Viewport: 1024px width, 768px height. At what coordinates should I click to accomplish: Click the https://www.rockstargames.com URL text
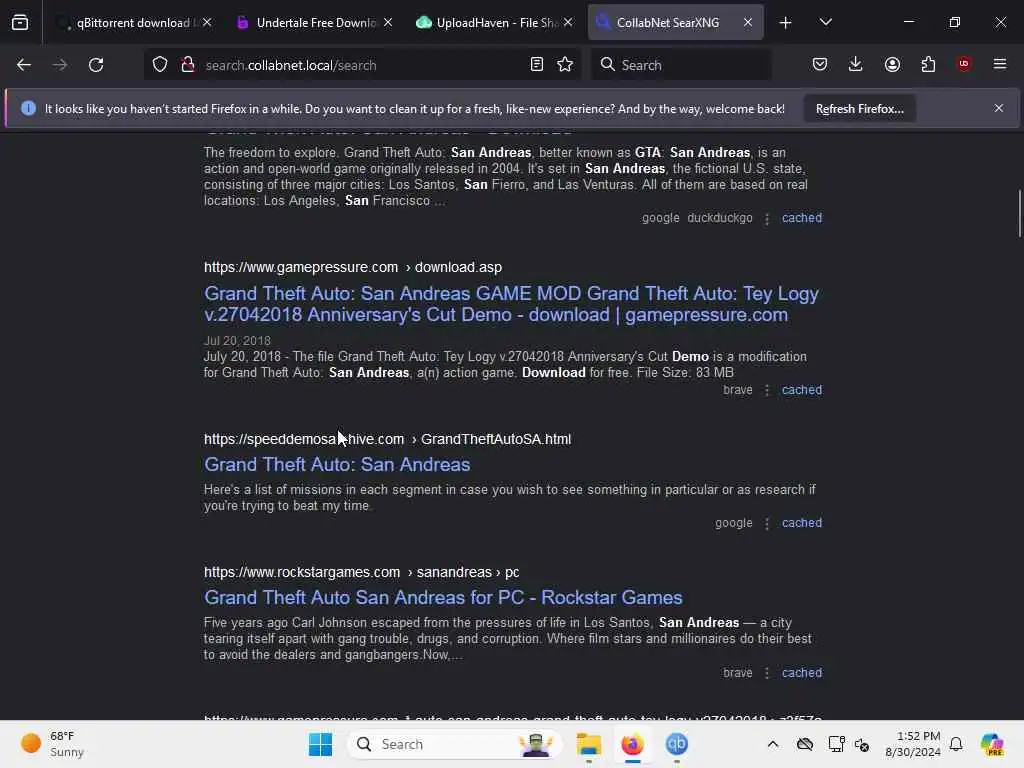[x=302, y=572]
